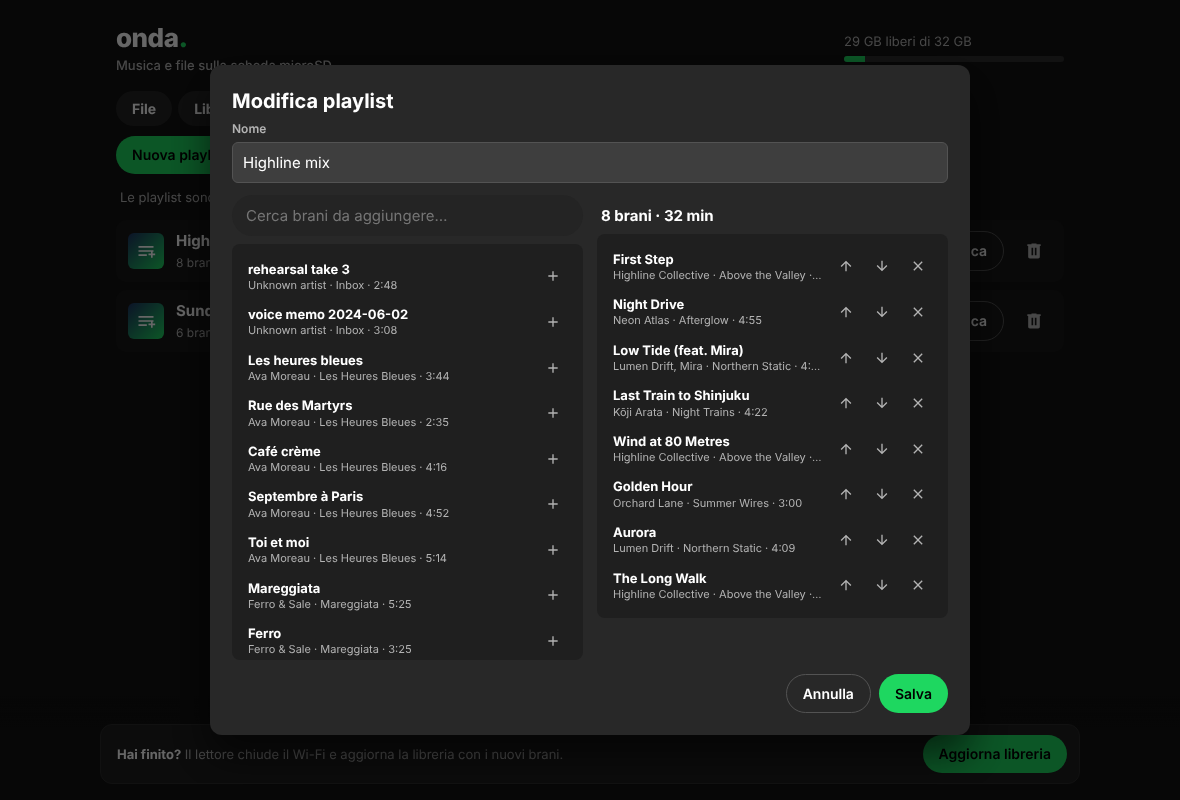Move Last Train to Shinjuku down
Viewport: 1180px width, 800px height.
coord(881,403)
